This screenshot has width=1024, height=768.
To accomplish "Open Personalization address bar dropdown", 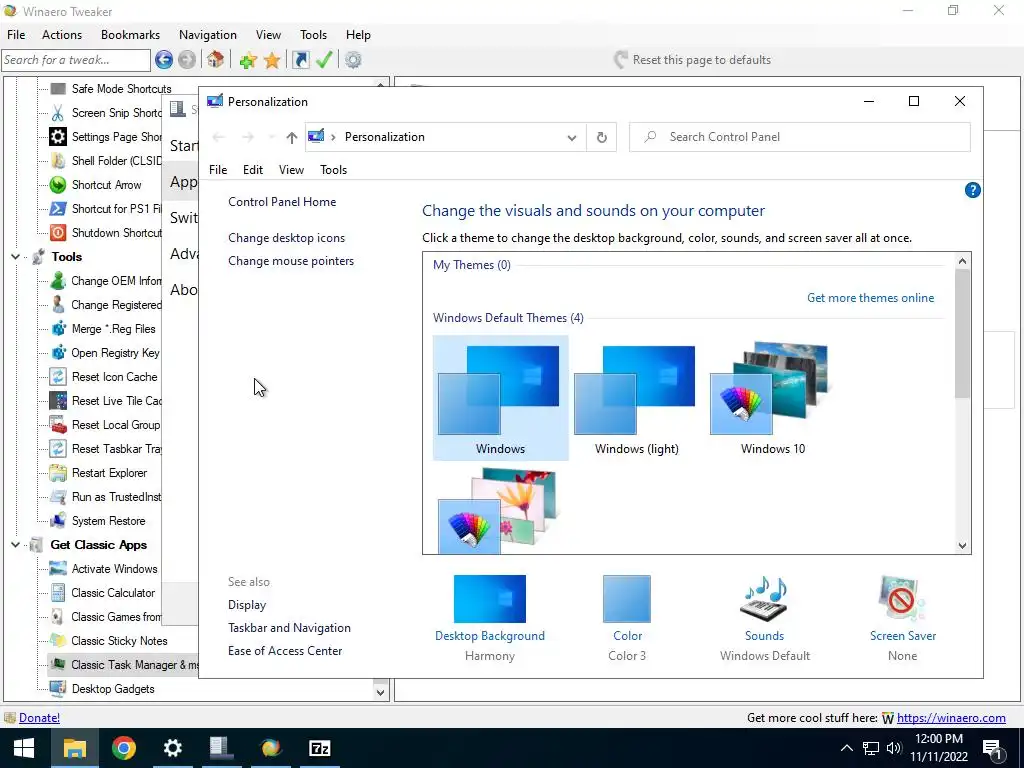I will coord(571,138).
